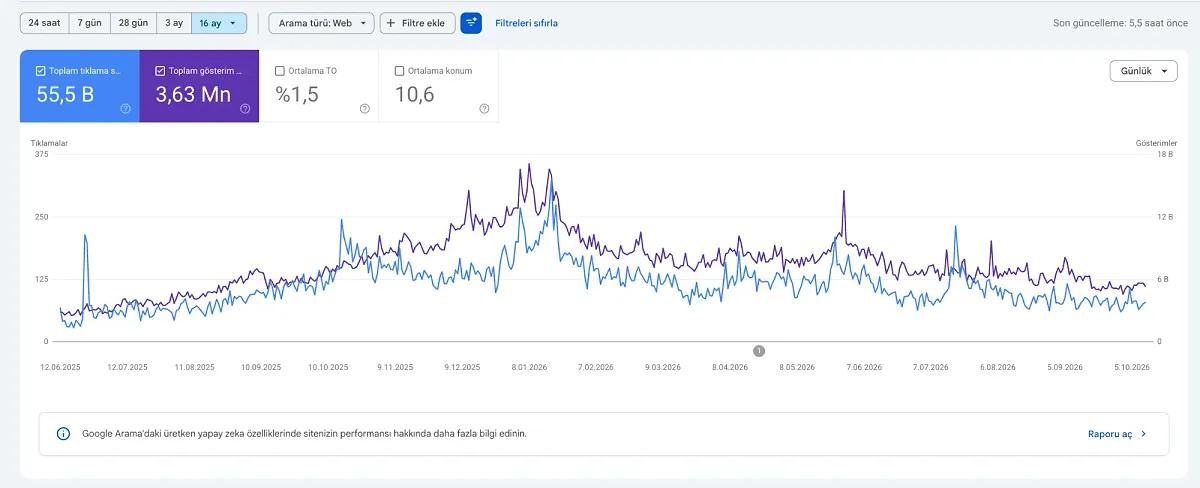This screenshot has width=1200, height=488.
Task: Click the plus icon of Filtre ekle
Action: 391,22
